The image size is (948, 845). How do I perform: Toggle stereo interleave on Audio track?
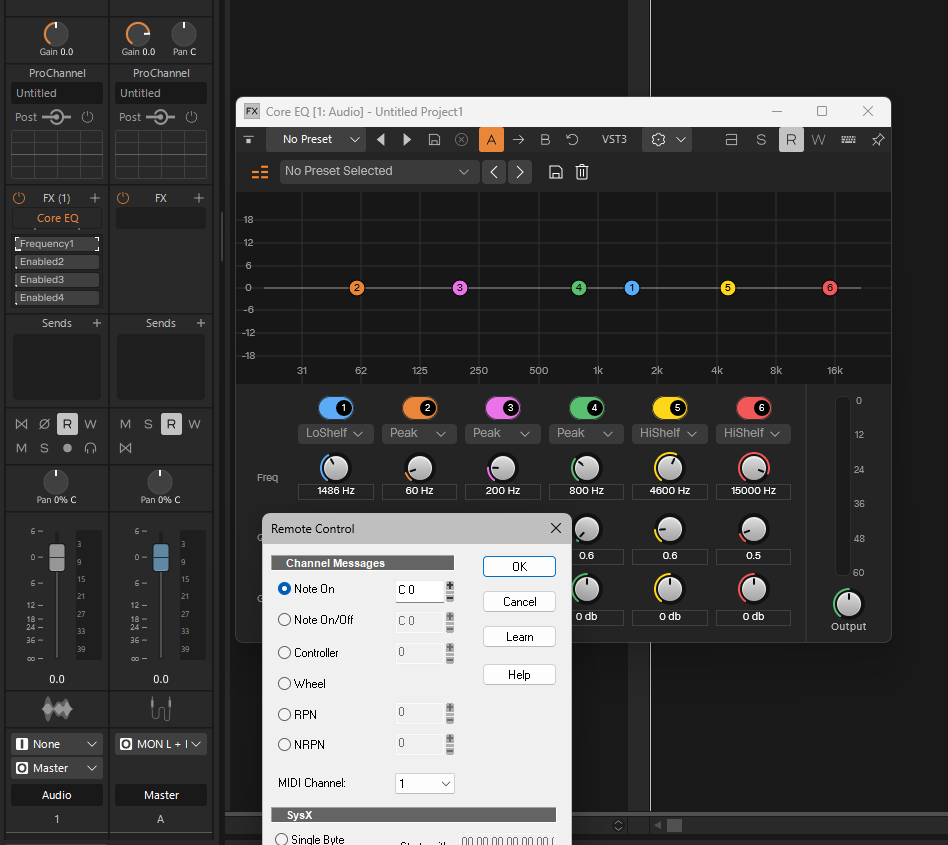coord(21,424)
